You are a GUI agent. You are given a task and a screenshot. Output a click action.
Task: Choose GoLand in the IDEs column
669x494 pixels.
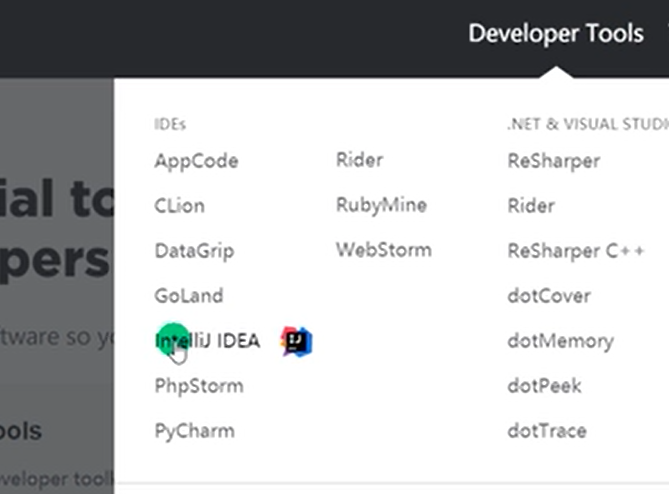(x=189, y=296)
